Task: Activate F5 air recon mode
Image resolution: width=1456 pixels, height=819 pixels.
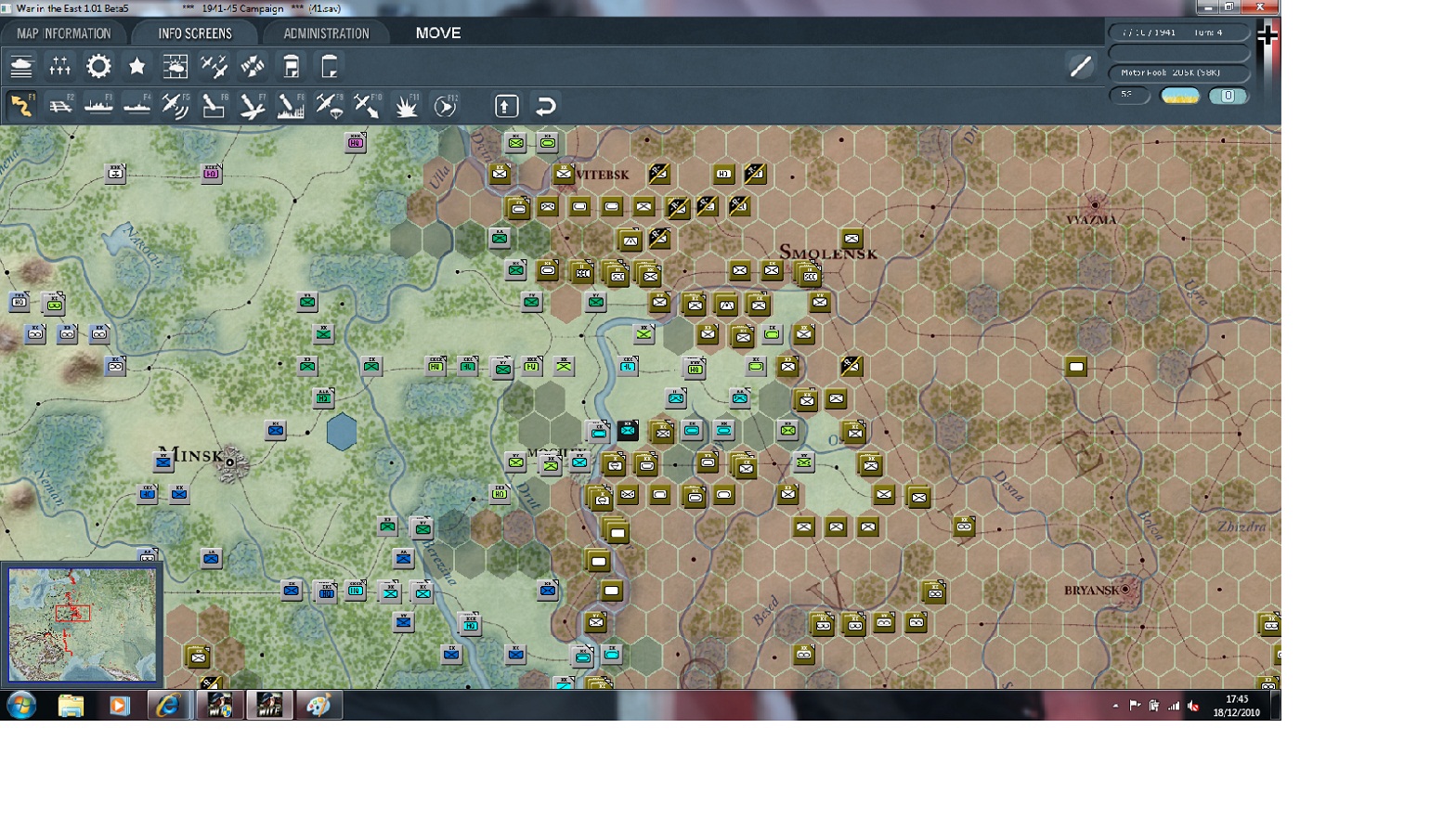Action: click(175, 106)
